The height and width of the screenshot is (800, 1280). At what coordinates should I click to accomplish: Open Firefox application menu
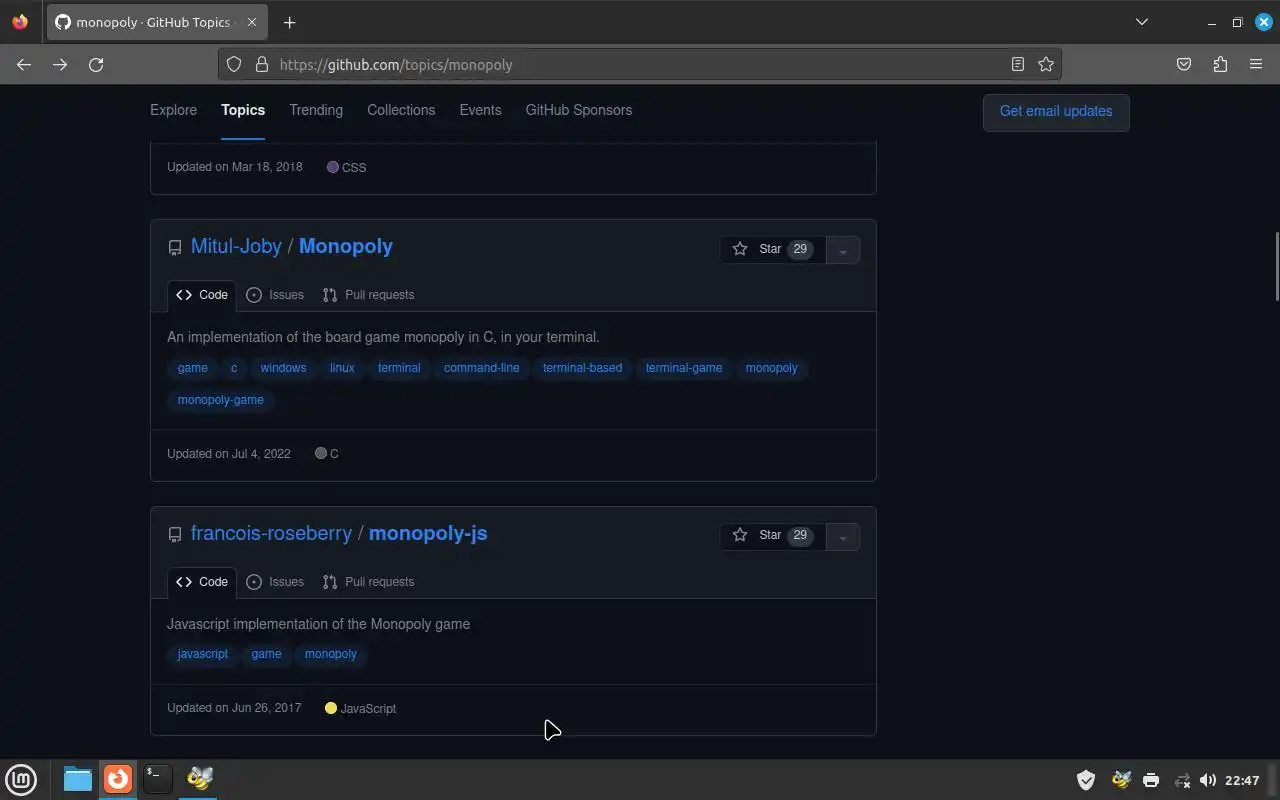1256,64
